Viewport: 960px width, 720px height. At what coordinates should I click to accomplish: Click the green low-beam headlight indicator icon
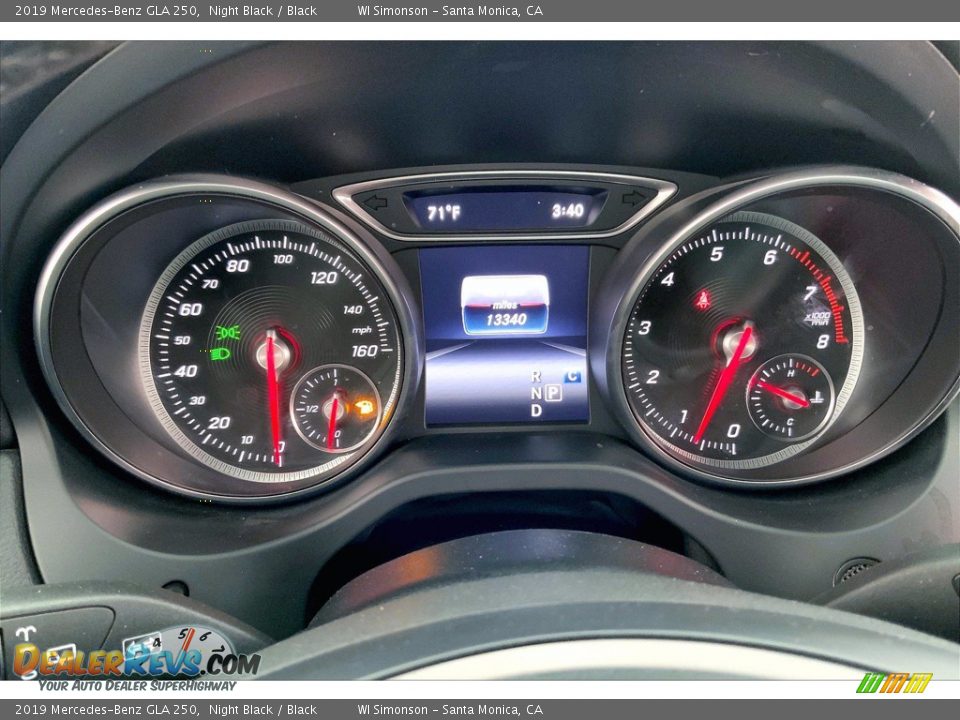[x=220, y=354]
